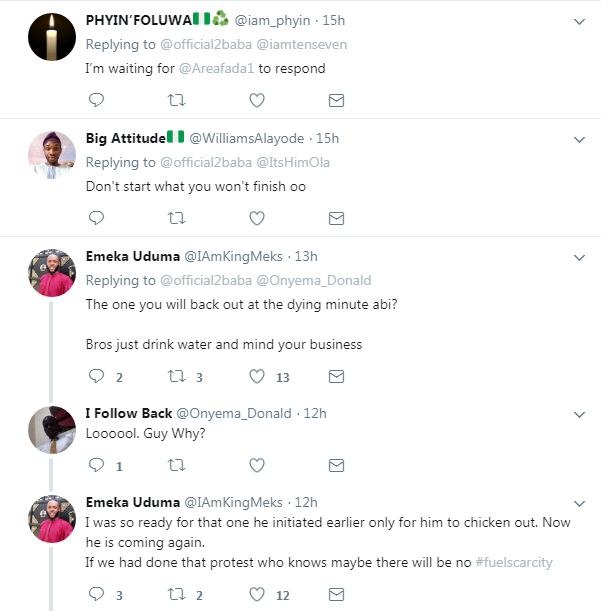Expand options caret on Big Attitude's tweet
This screenshot has width=601, height=611.
coord(579,139)
